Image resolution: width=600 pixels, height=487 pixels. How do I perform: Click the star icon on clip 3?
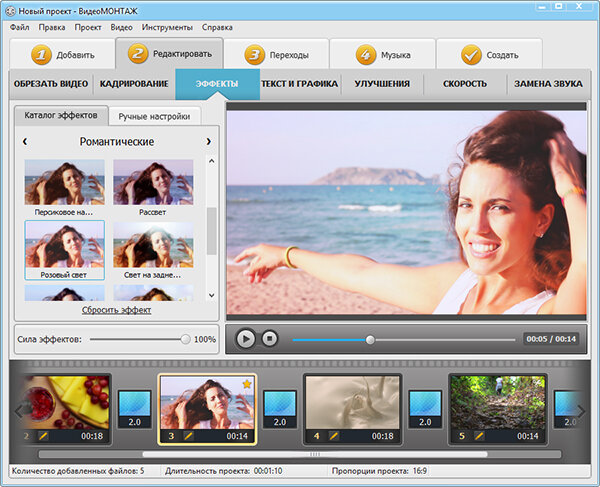pyautogui.click(x=247, y=383)
